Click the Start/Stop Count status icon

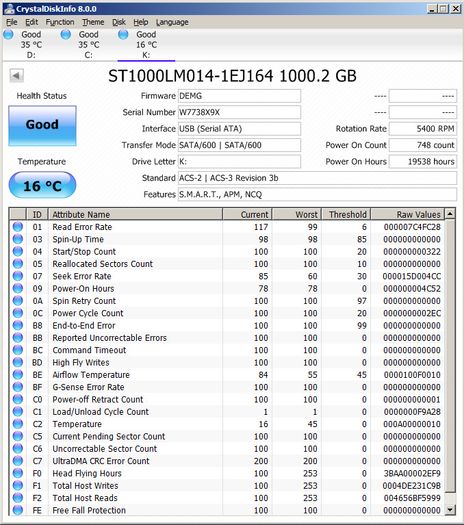coord(18,251)
